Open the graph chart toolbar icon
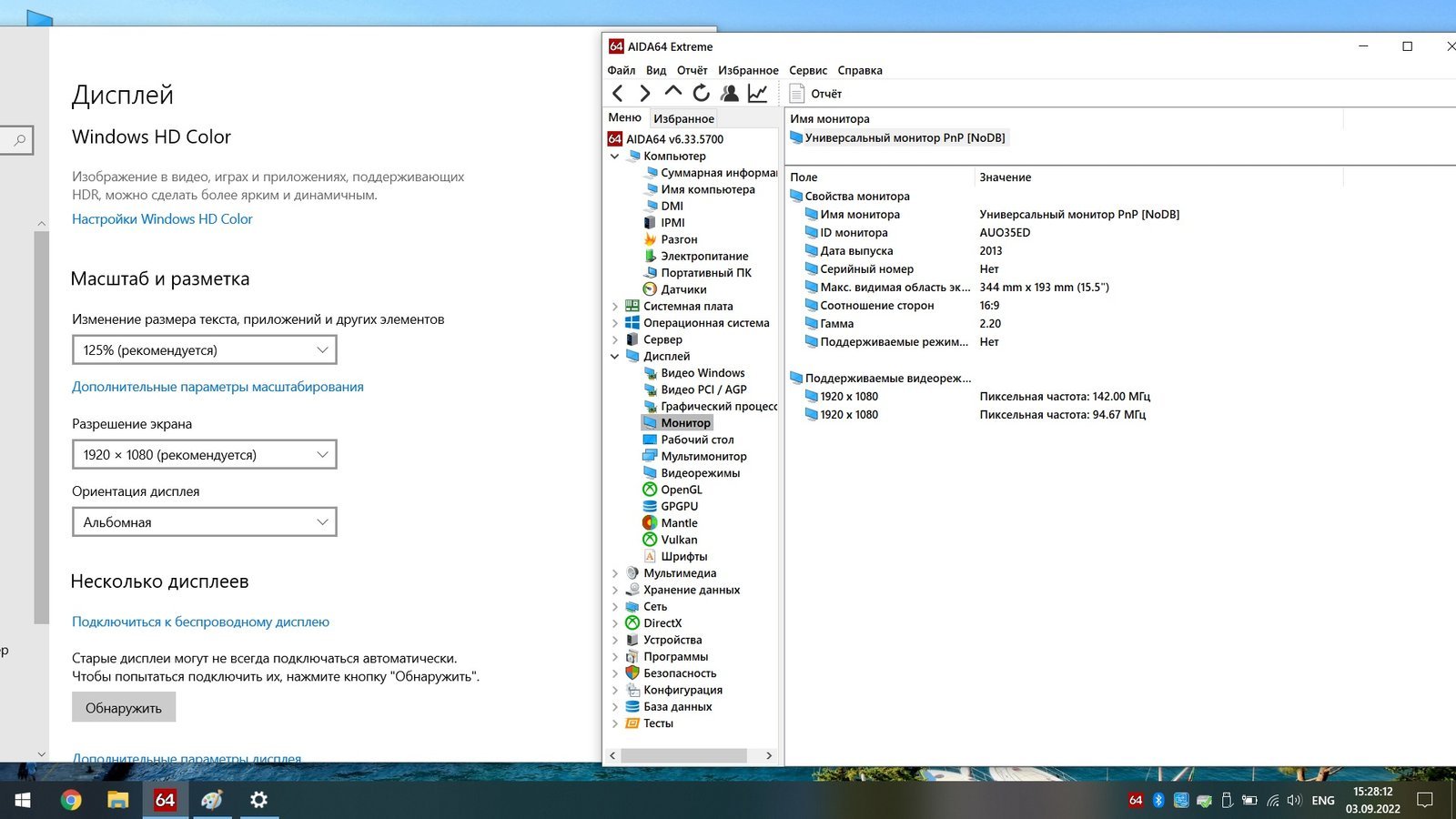 coord(757,93)
